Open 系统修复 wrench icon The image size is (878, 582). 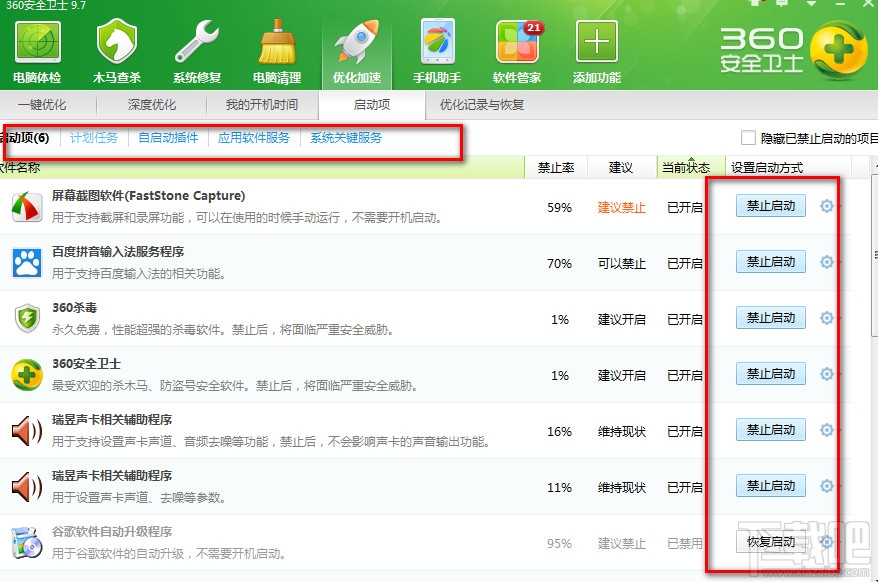tap(197, 52)
